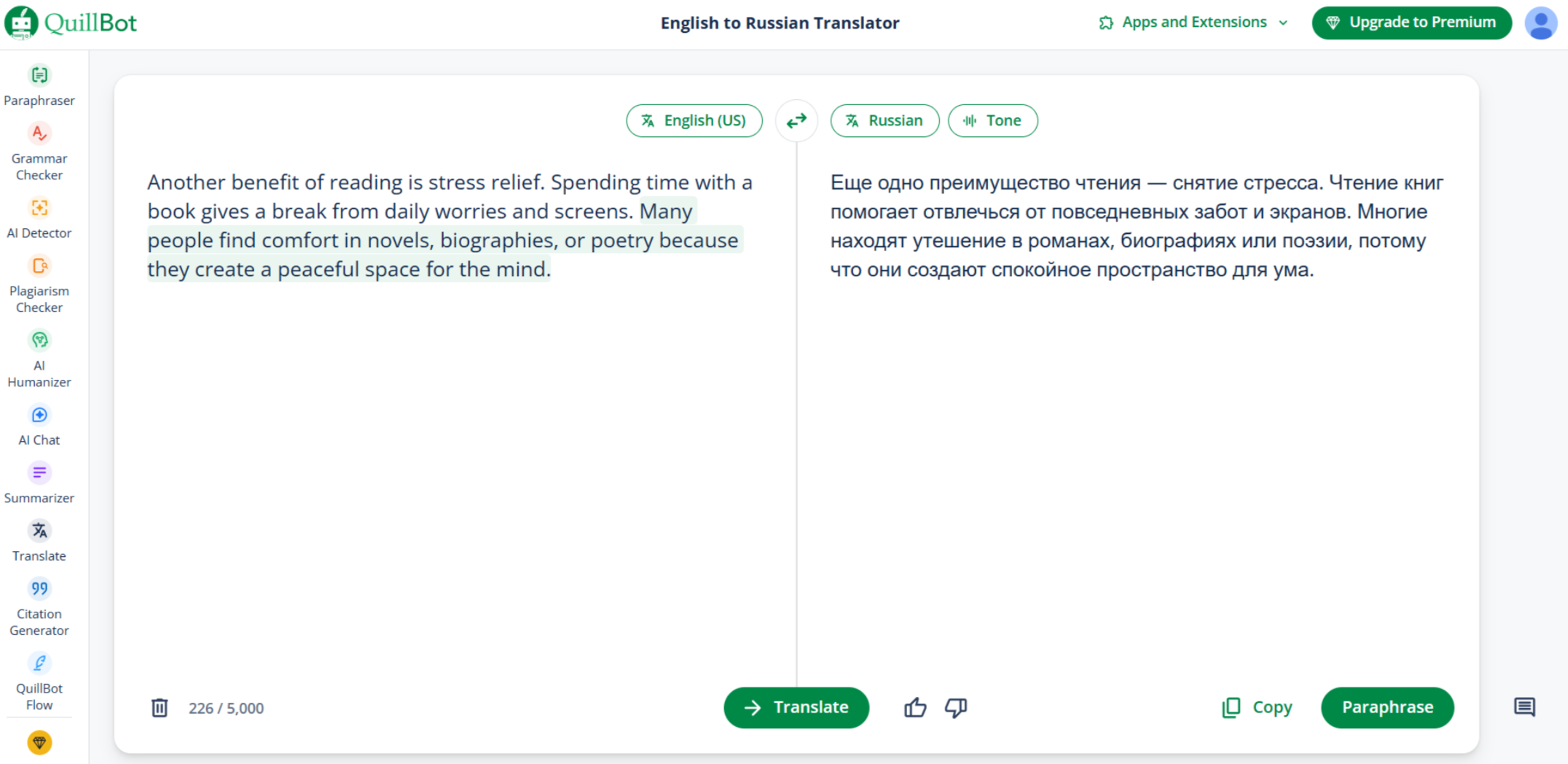Screen dimensions: 1568x764
Task: Open the Paraphraser tool
Action: (39, 84)
